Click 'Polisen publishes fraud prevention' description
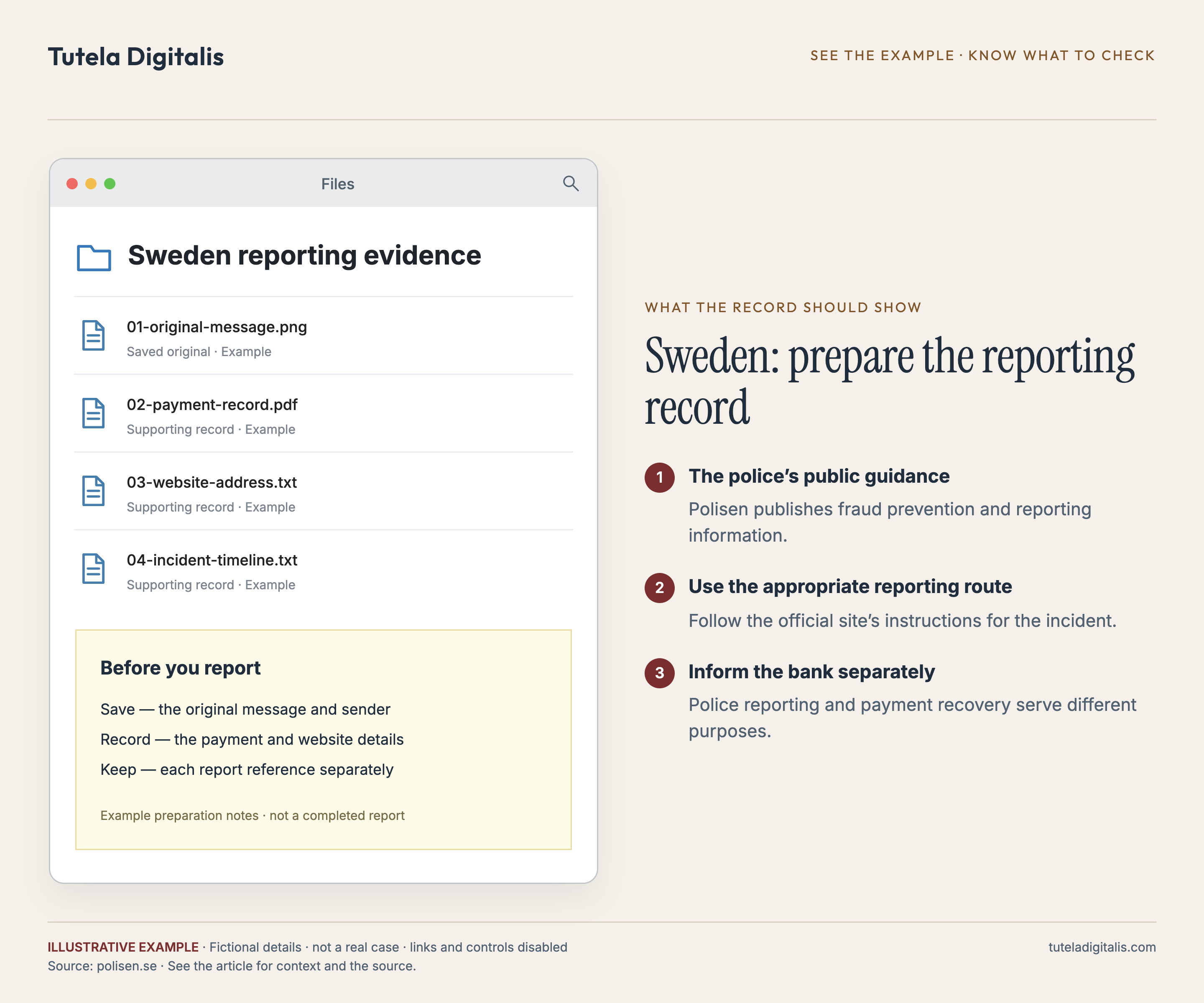Viewport: 1204px width, 1003px height. coord(890,522)
